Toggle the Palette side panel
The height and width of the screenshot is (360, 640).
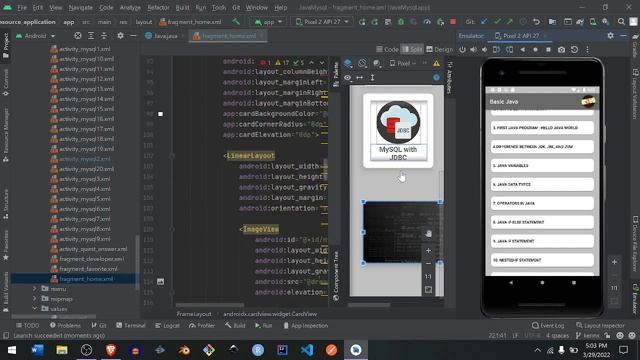click(336, 74)
